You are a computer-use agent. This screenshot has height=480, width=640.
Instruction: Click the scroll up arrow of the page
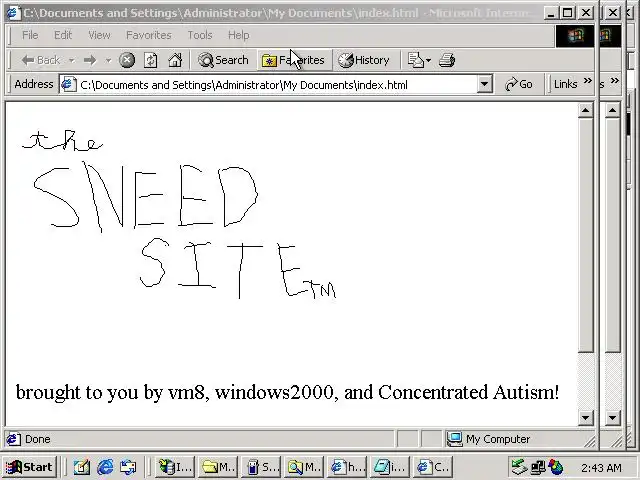click(x=585, y=110)
